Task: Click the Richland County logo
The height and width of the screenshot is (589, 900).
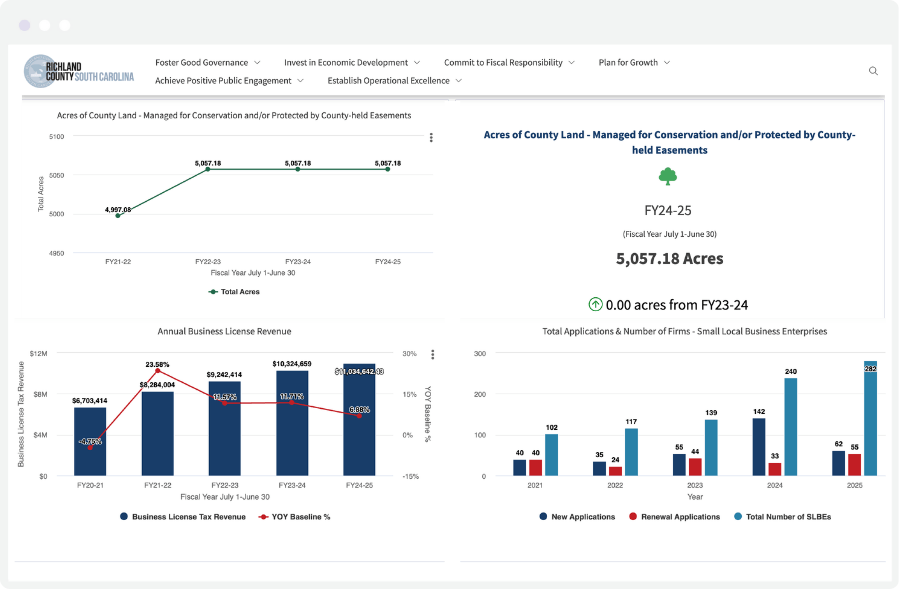Action: click(x=78, y=71)
